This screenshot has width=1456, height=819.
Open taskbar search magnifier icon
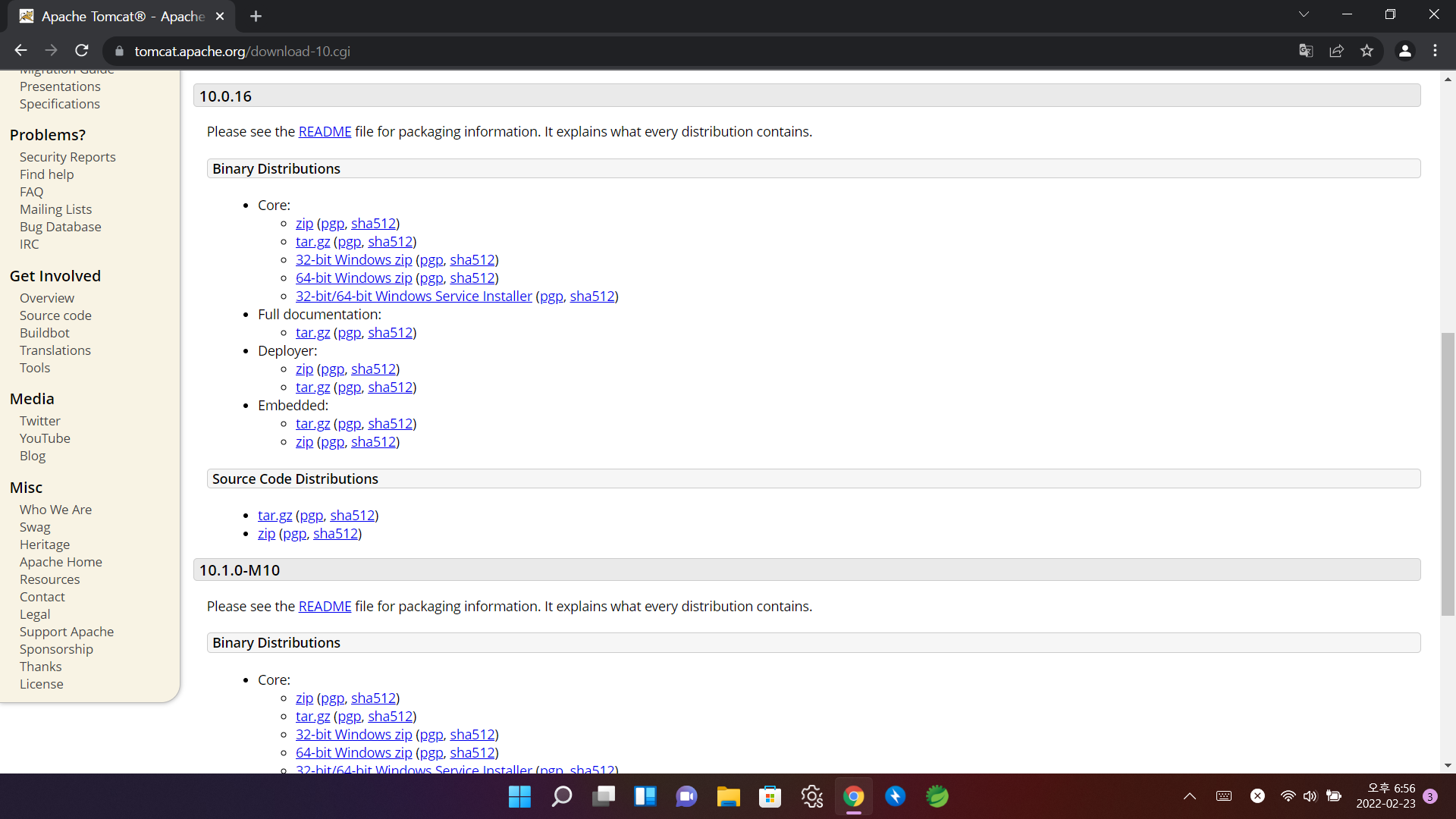point(561,796)
